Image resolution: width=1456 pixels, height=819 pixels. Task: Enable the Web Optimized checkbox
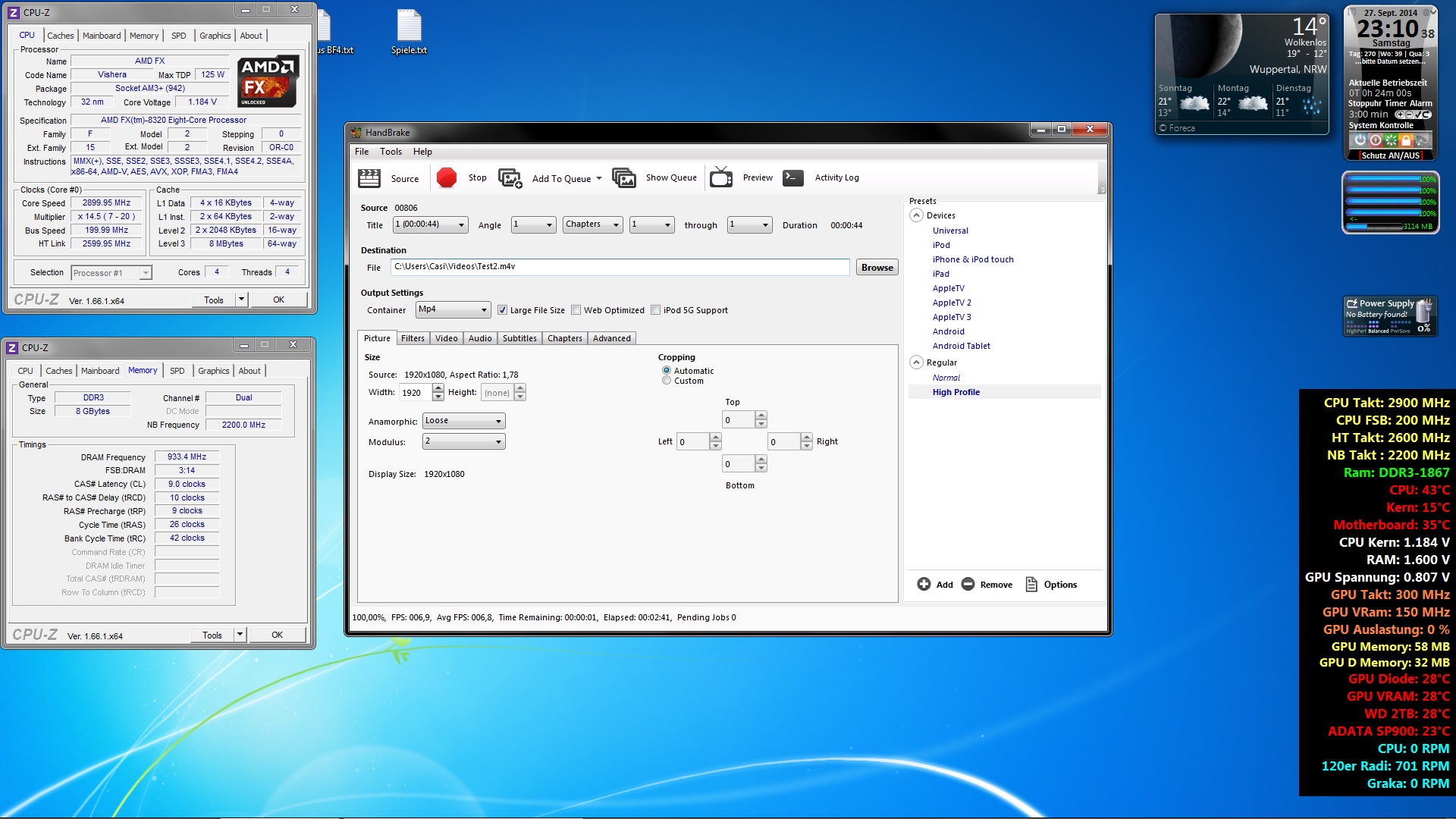click(x=576, y=310)
